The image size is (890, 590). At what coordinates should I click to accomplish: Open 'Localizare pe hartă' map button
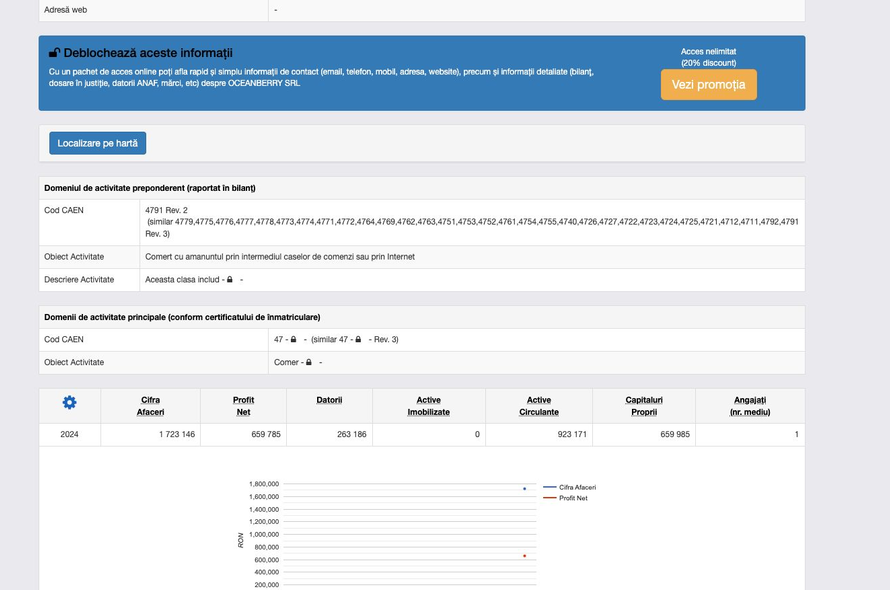pyautogui.click(x=98, y=144)
